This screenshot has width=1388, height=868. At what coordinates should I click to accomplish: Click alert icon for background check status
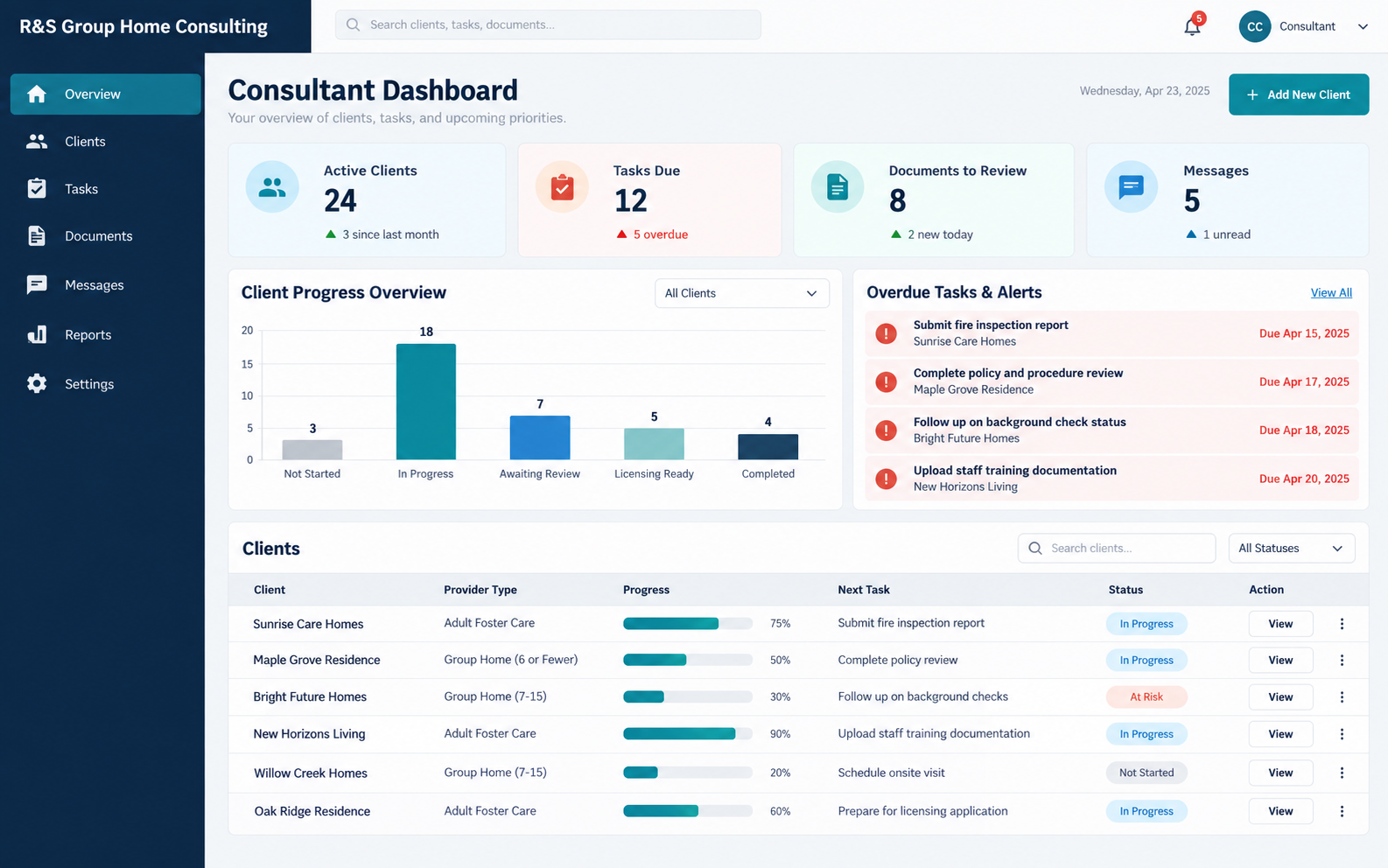[886, 430]
